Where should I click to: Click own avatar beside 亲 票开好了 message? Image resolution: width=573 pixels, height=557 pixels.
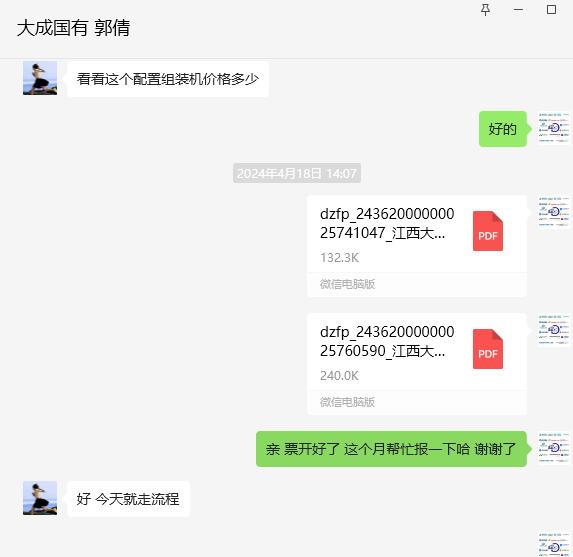coord(554,448)
